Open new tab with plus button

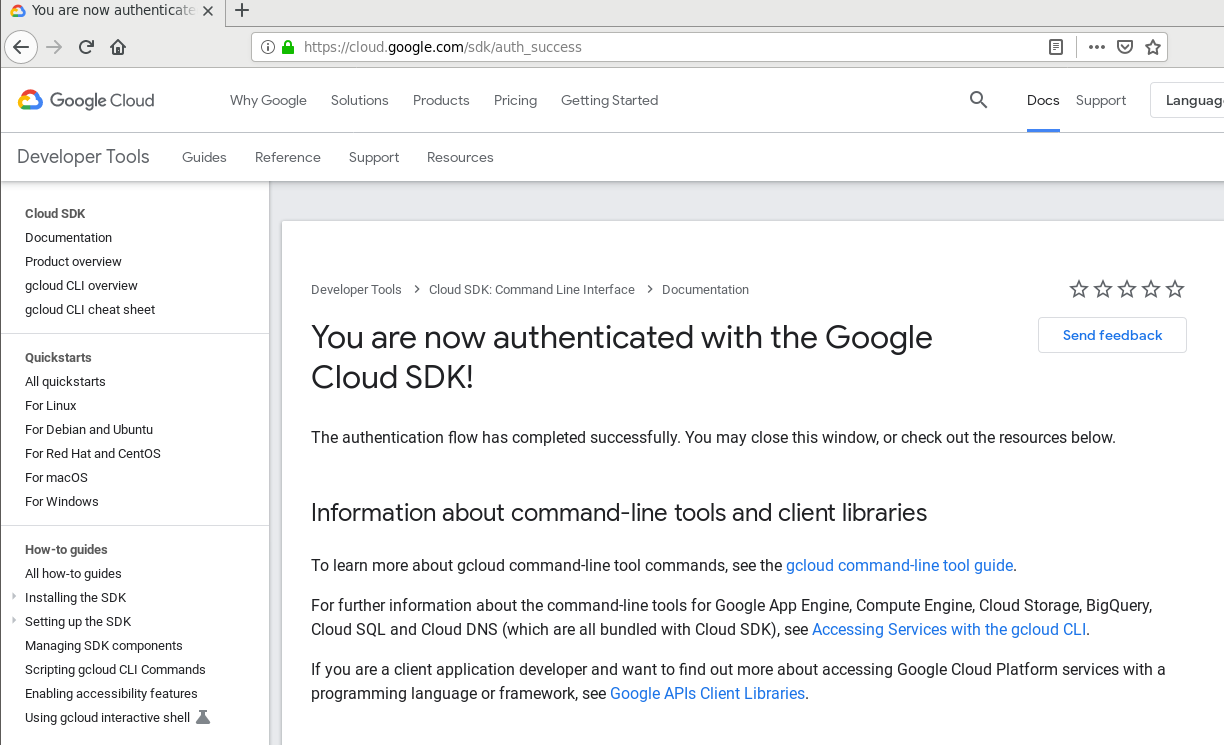tap(241, 11)
